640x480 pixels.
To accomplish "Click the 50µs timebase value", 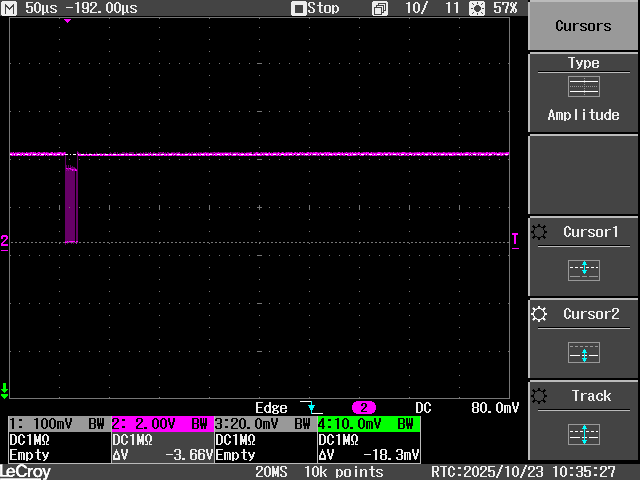I will [41, 8].
